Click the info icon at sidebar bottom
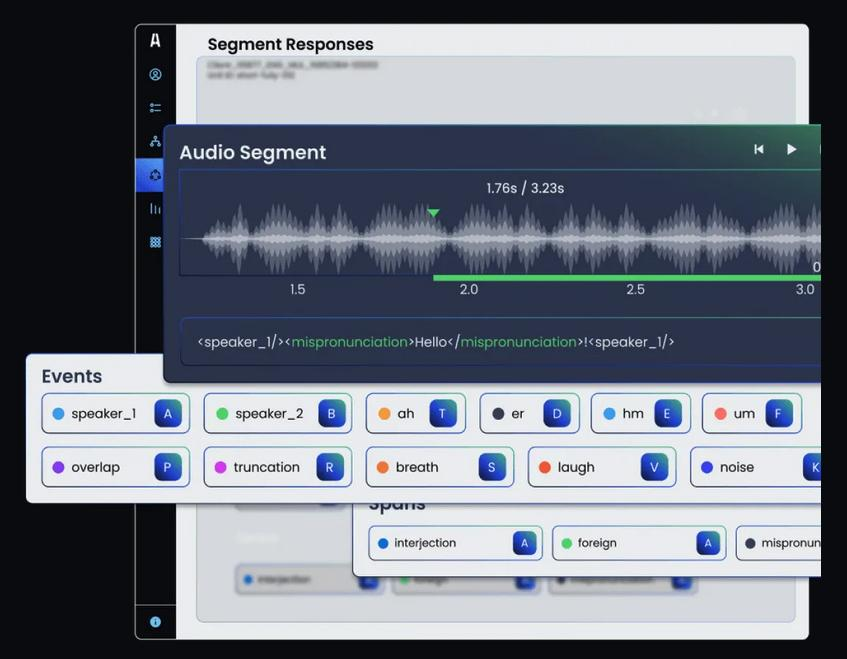Viewport: 847px width, 659px height. [155, 622]
